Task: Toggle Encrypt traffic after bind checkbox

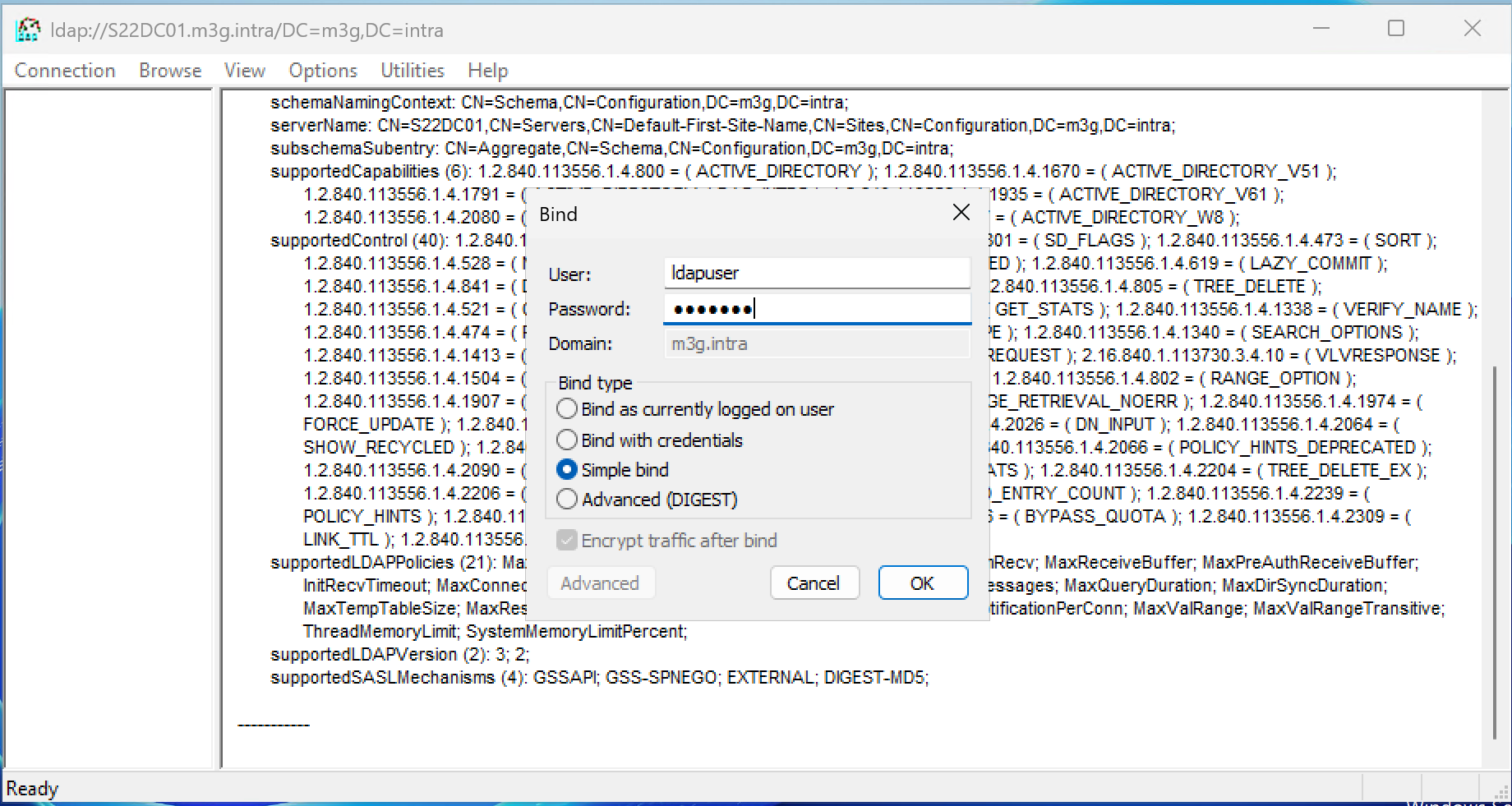Action: click(566, 541)
